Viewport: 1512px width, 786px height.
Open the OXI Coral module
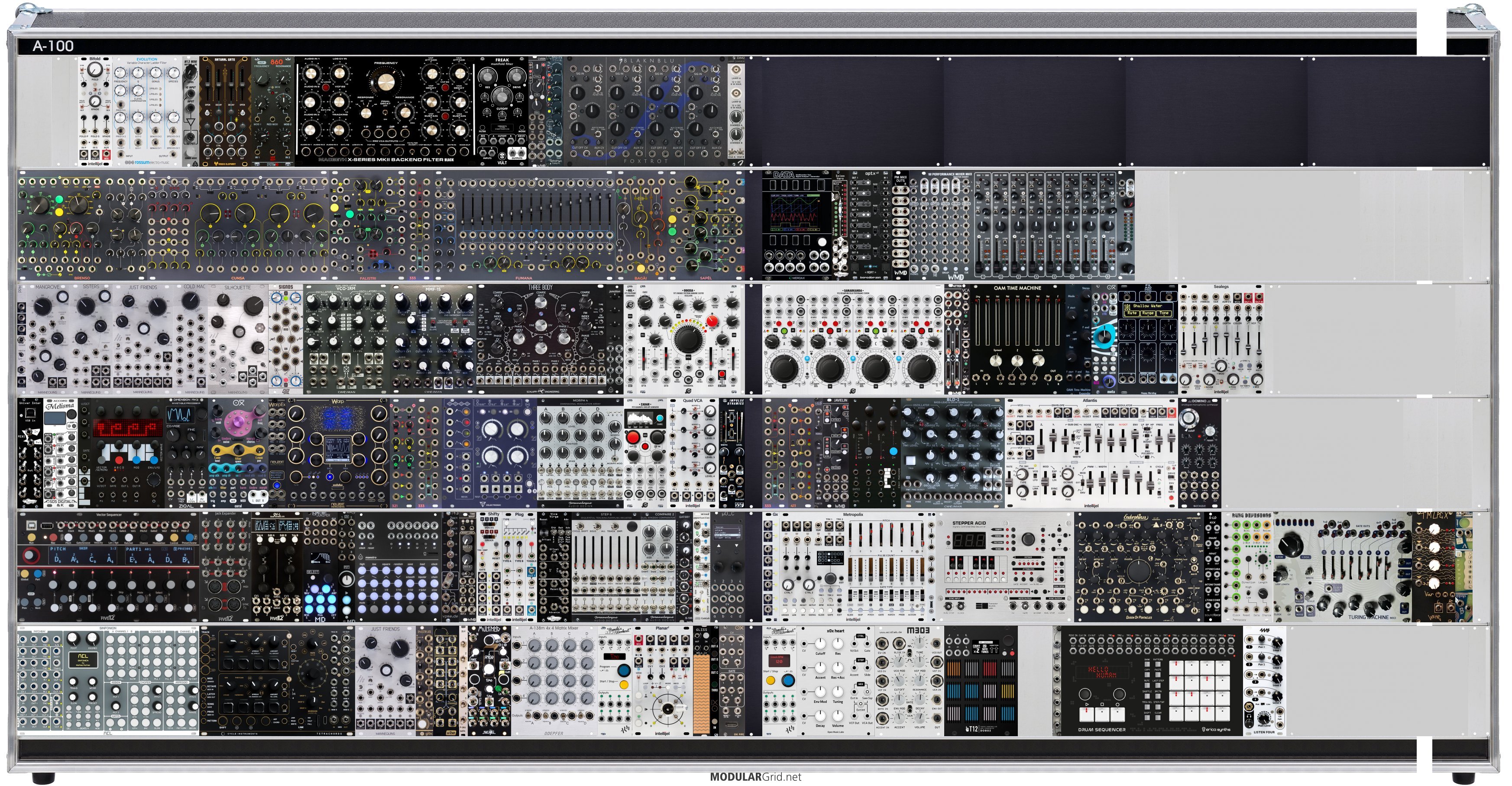[238, 454]
